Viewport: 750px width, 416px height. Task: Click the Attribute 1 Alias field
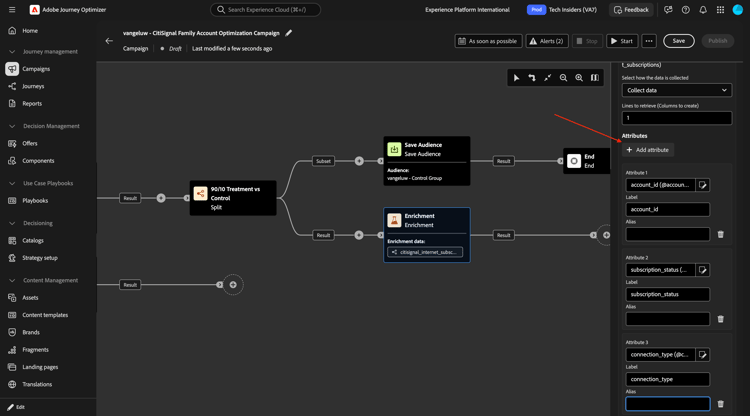point(667,234)
